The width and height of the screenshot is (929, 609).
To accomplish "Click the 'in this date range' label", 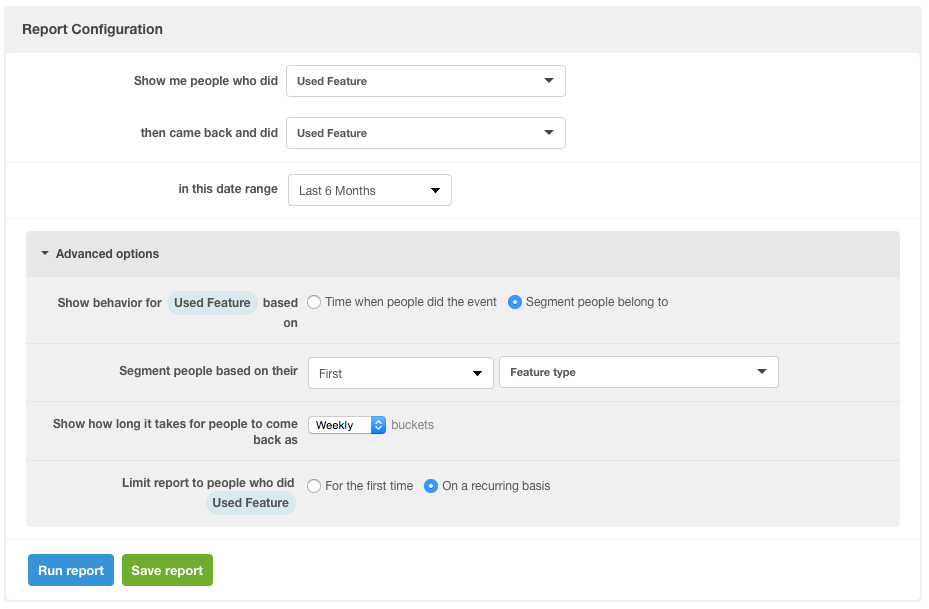I will pyautogui.click(x=228, y=189).
